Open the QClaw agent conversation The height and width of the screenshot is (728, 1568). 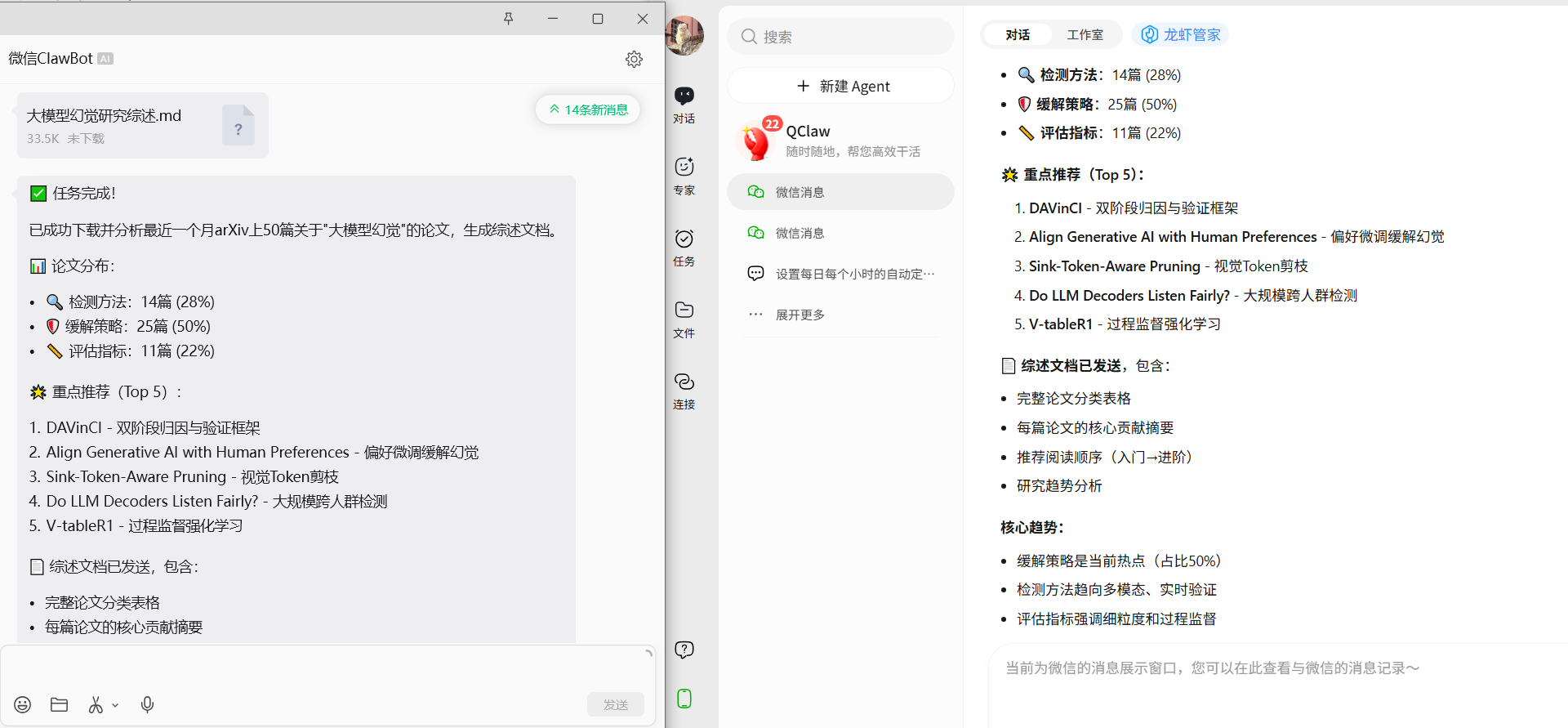[840, 141]
